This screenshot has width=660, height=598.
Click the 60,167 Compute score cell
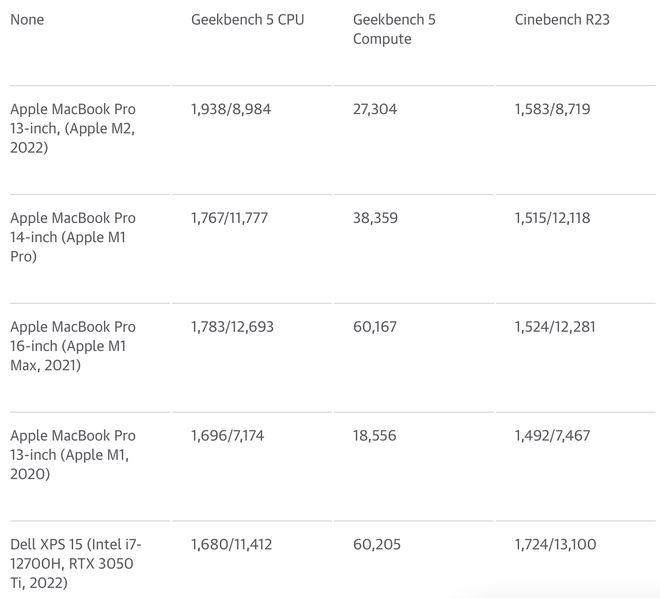(375, 327)
